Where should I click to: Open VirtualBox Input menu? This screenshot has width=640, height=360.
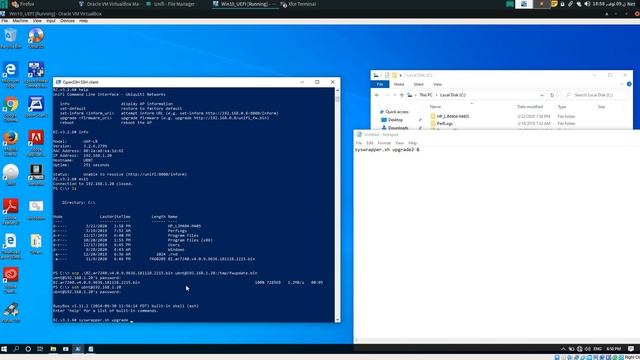tap(51, 20)
